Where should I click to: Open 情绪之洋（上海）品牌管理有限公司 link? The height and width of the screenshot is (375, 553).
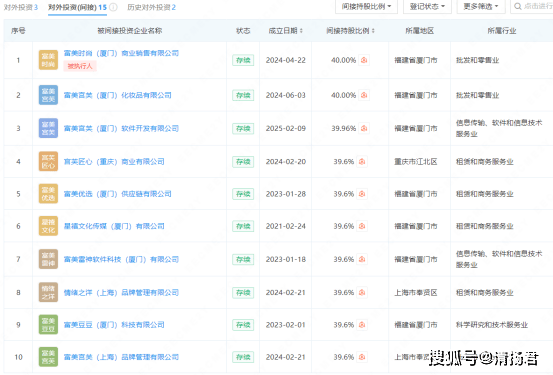pyautogui.click(x=121, y=292)
